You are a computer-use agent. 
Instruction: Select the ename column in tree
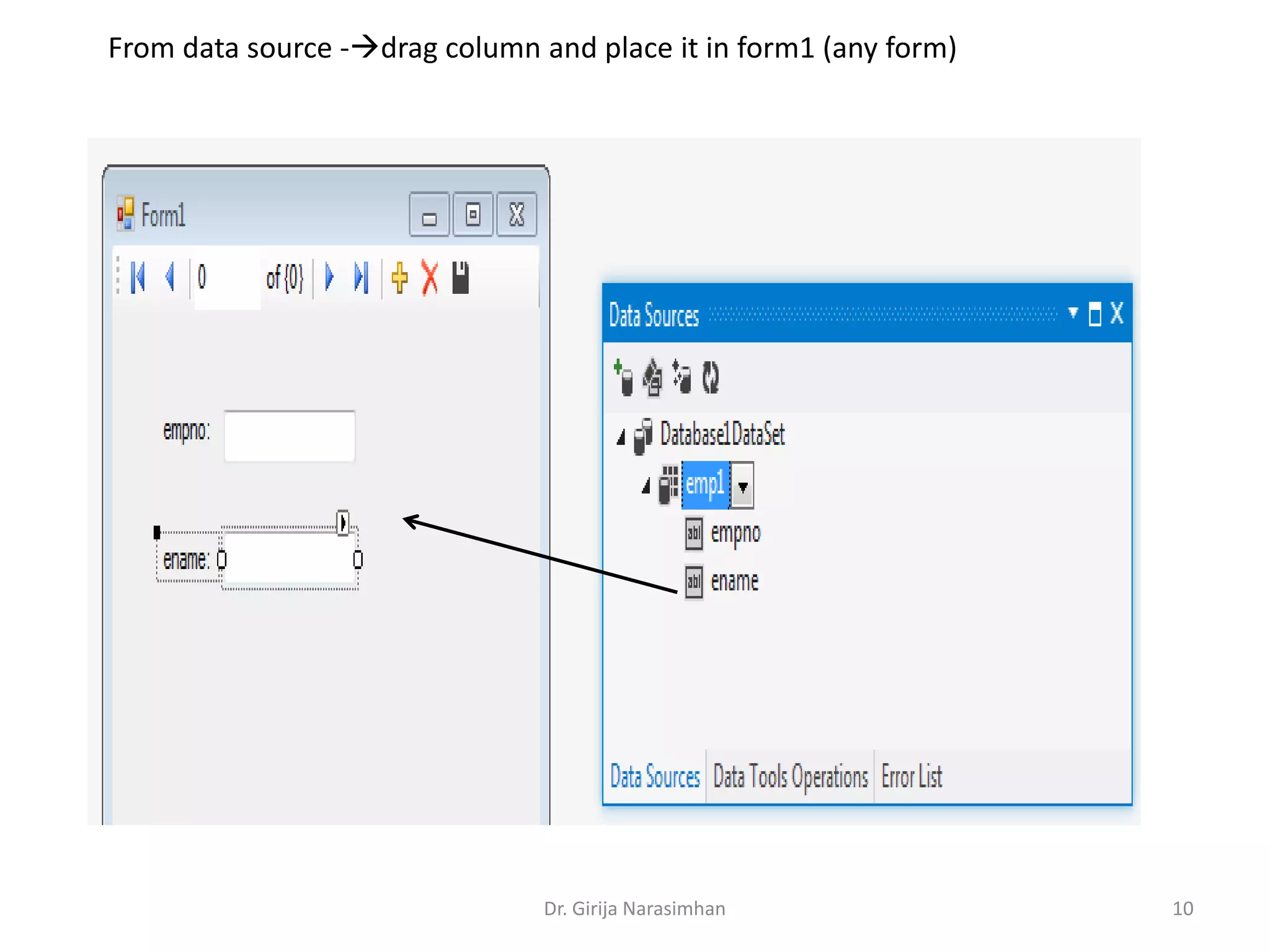tap(734, 581)
